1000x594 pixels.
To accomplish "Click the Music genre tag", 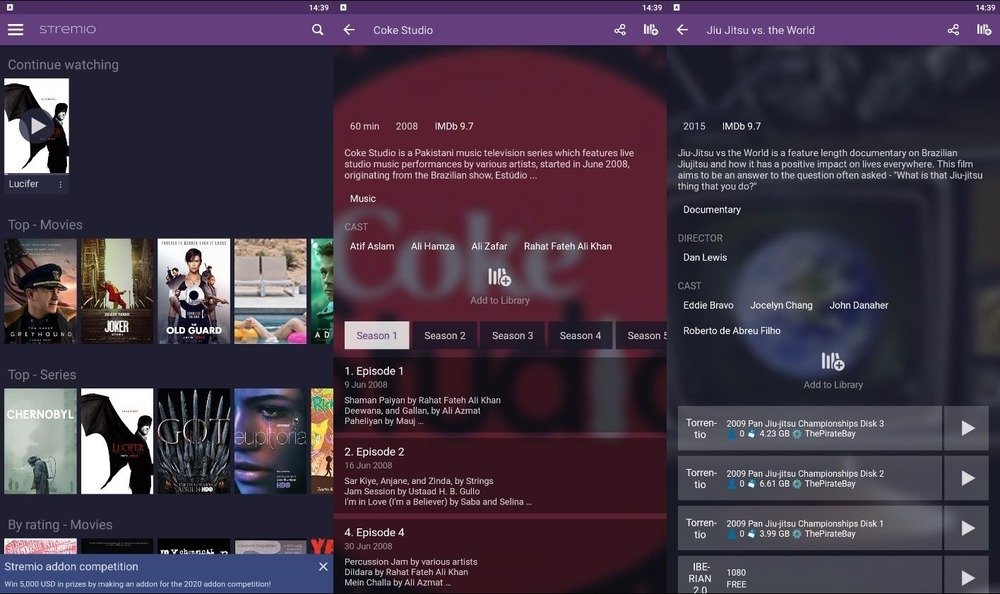I will click(x=362, y=198).
